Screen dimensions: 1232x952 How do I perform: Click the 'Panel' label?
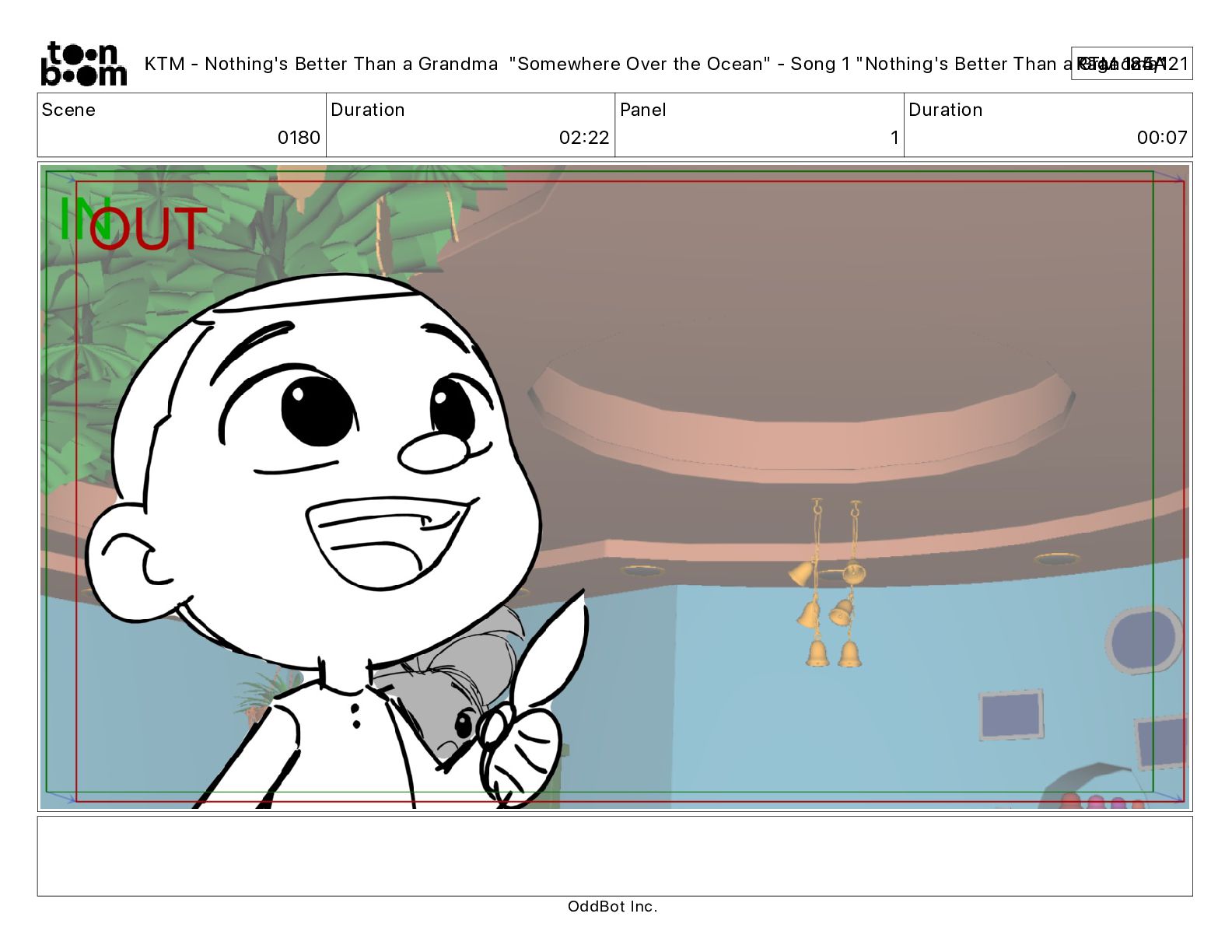(x=643, y=110)
